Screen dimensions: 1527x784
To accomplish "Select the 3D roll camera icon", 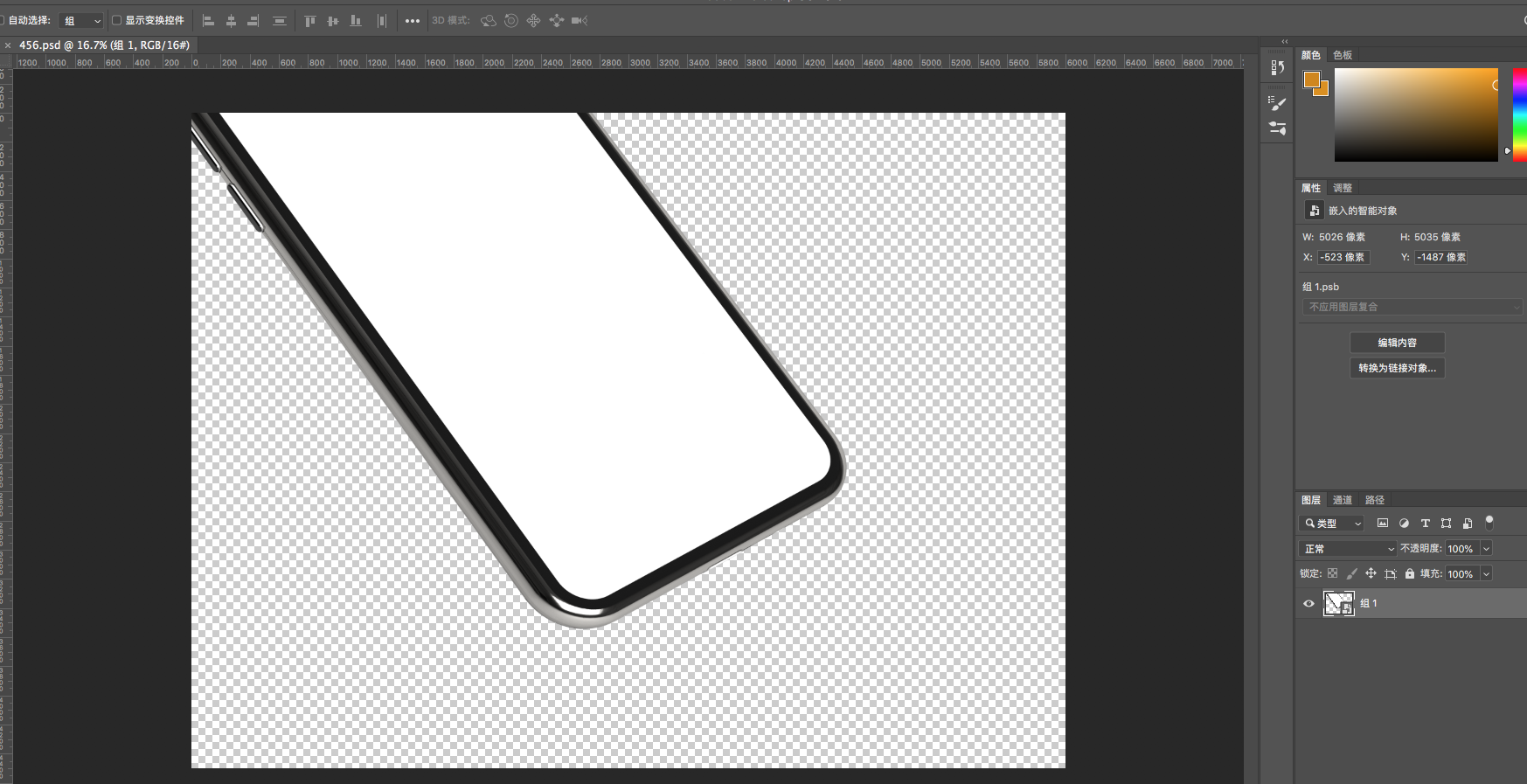I will tap(511, 20).
